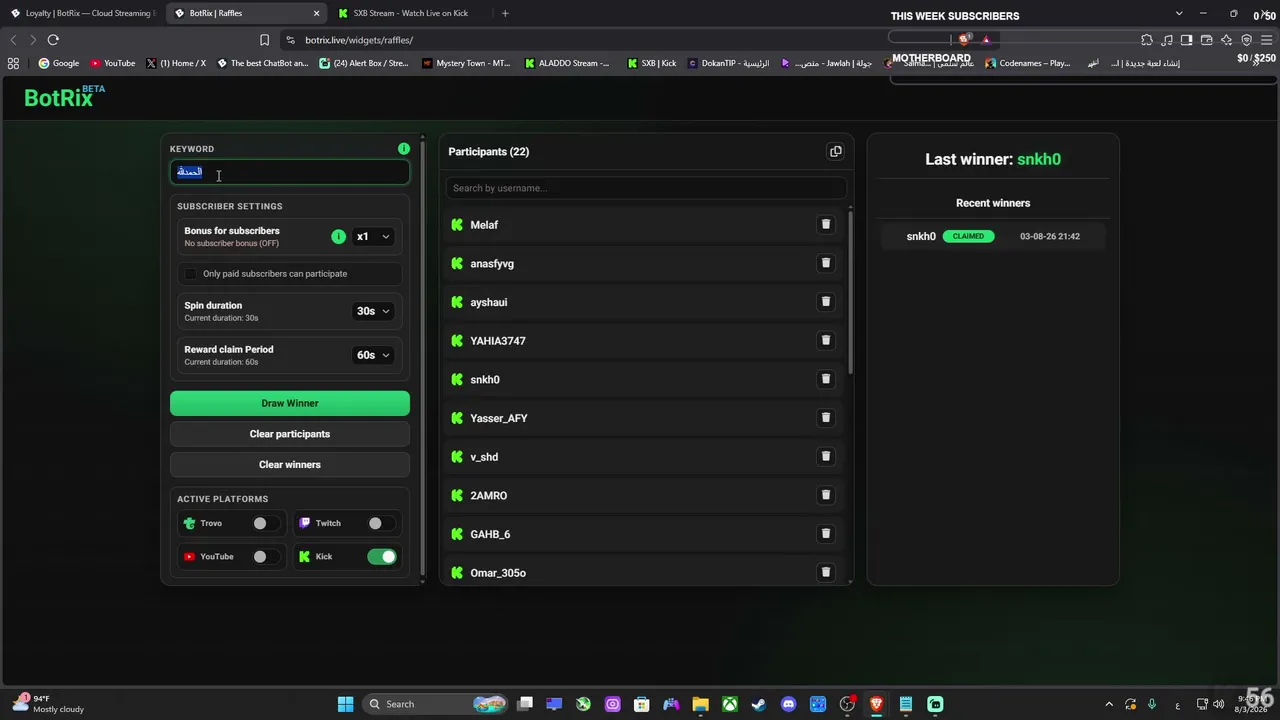Screen dimensions: 1280x720
Task: Open Xbox app from the taskbar
Action: pyautogui.click(x=730, y=704)
